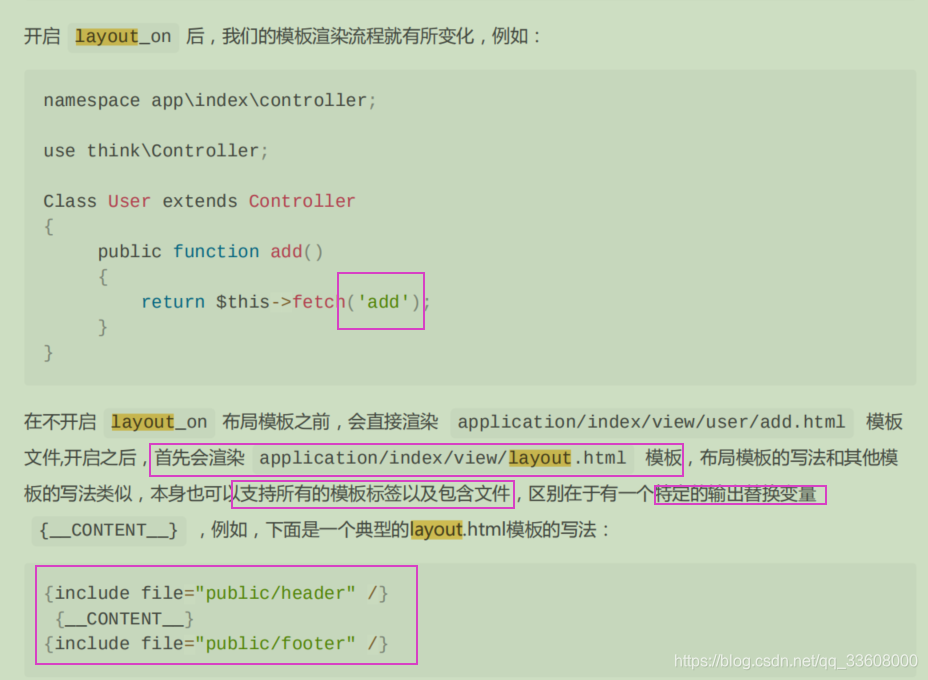The width and height of the screenshot is (928, 680).
Task: Click the inline code 'layout_on' in first line
Action: pyautogui.click(x=123, y=37)
